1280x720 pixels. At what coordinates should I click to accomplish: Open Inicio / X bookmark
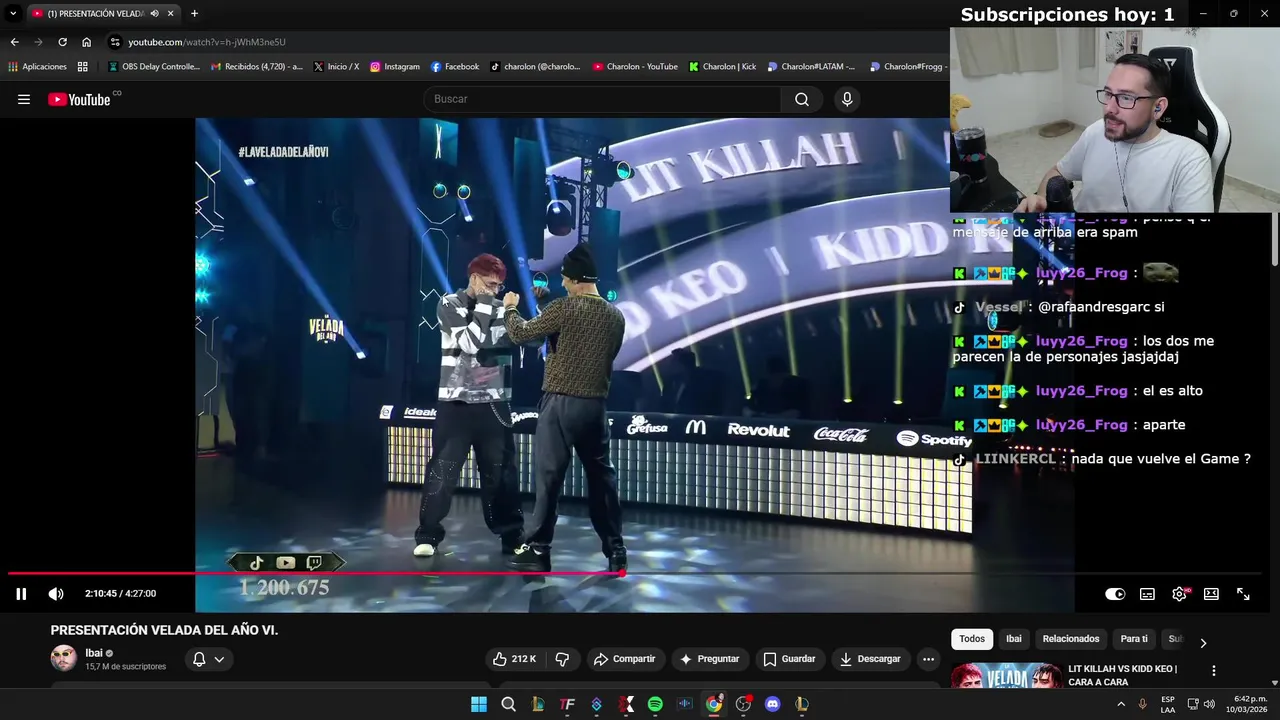[x=336, y=67]
